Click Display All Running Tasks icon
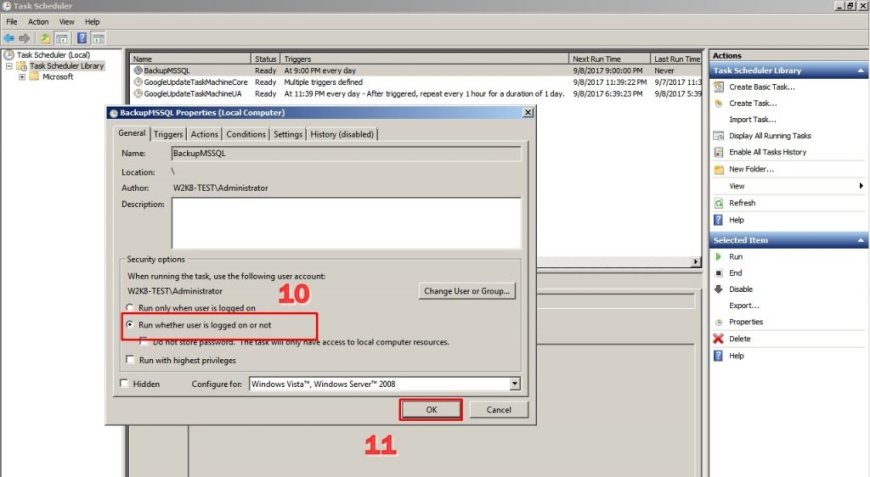Viewport: 870px width, 477px height. [x=719, y=136]
